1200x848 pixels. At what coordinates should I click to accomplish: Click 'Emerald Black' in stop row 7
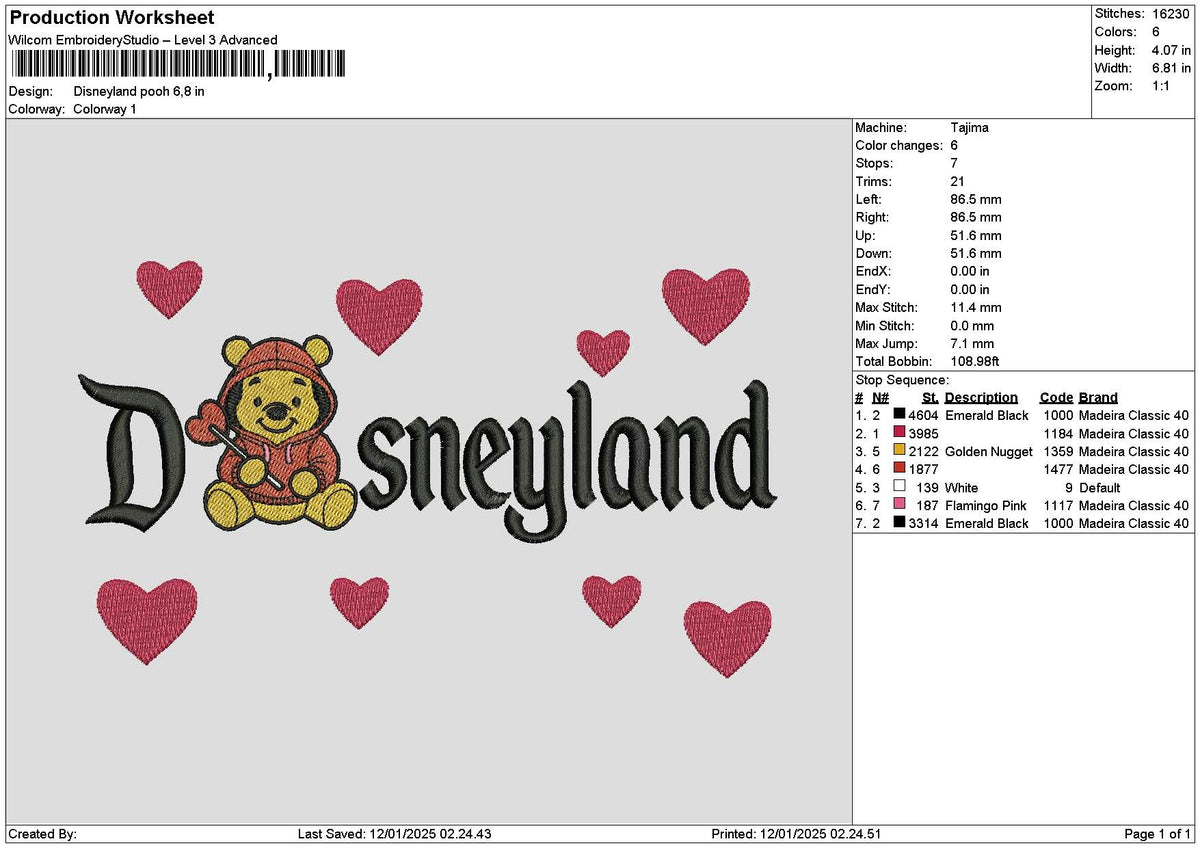pyautogui.click(x=987, y=524)
